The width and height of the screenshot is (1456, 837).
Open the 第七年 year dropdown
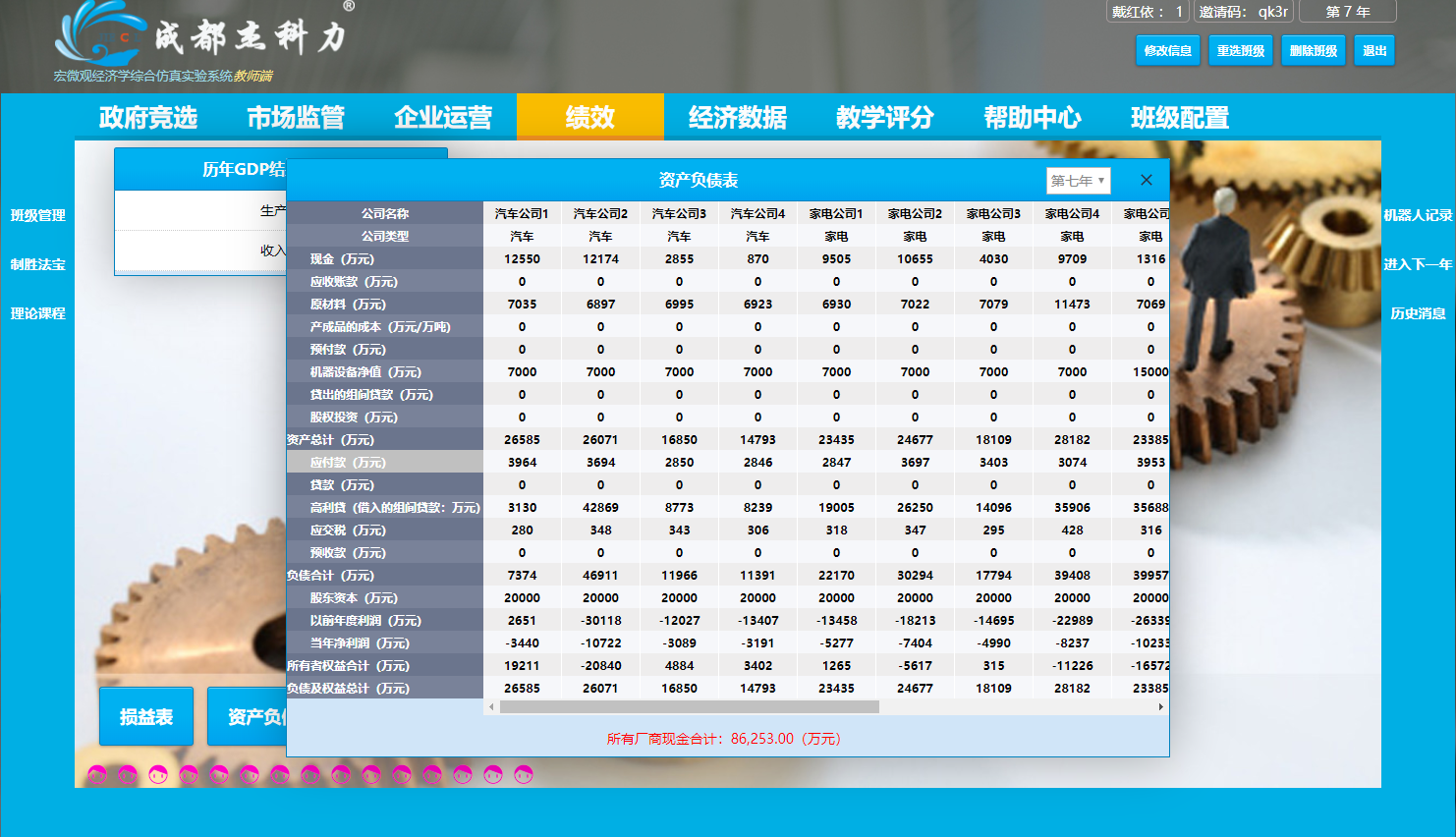point(1078,181)
